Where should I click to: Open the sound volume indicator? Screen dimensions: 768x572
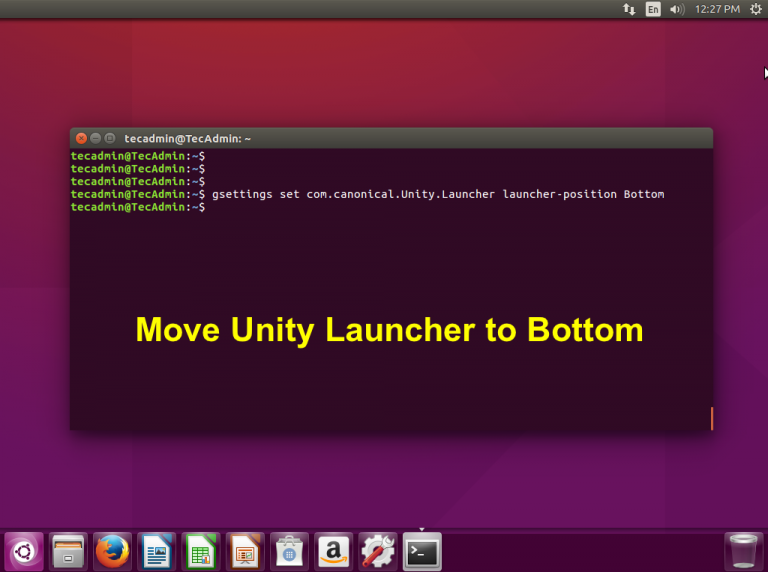[677, 9]
